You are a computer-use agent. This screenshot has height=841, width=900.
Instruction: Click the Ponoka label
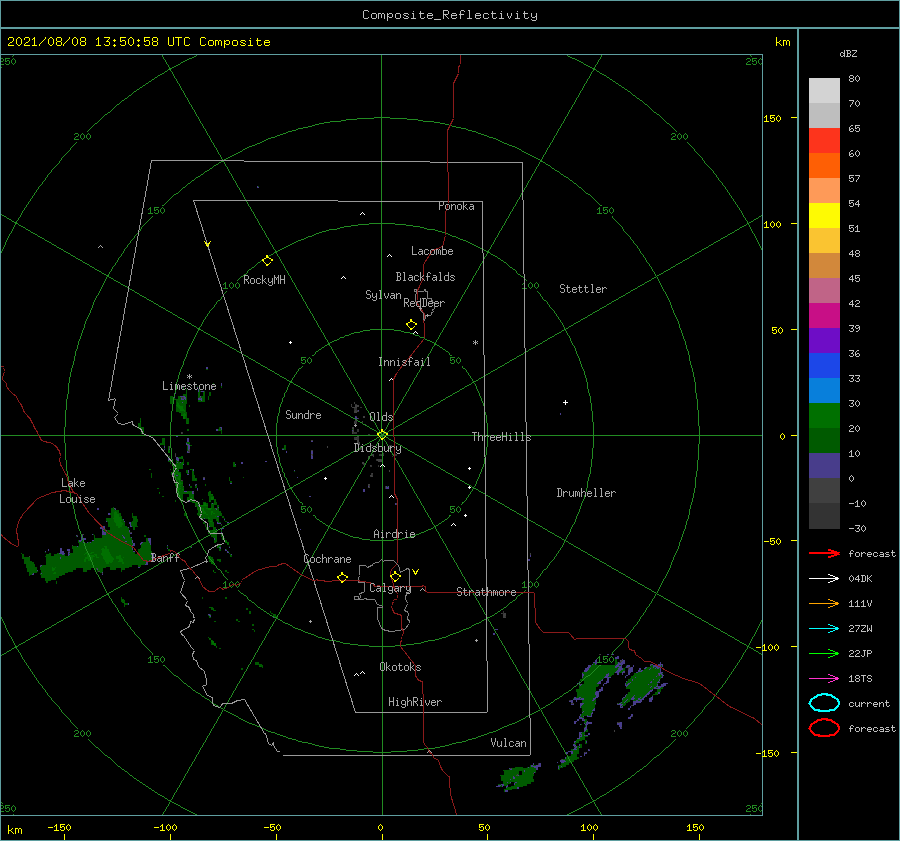pyautogui.click(x=456, y=206)
